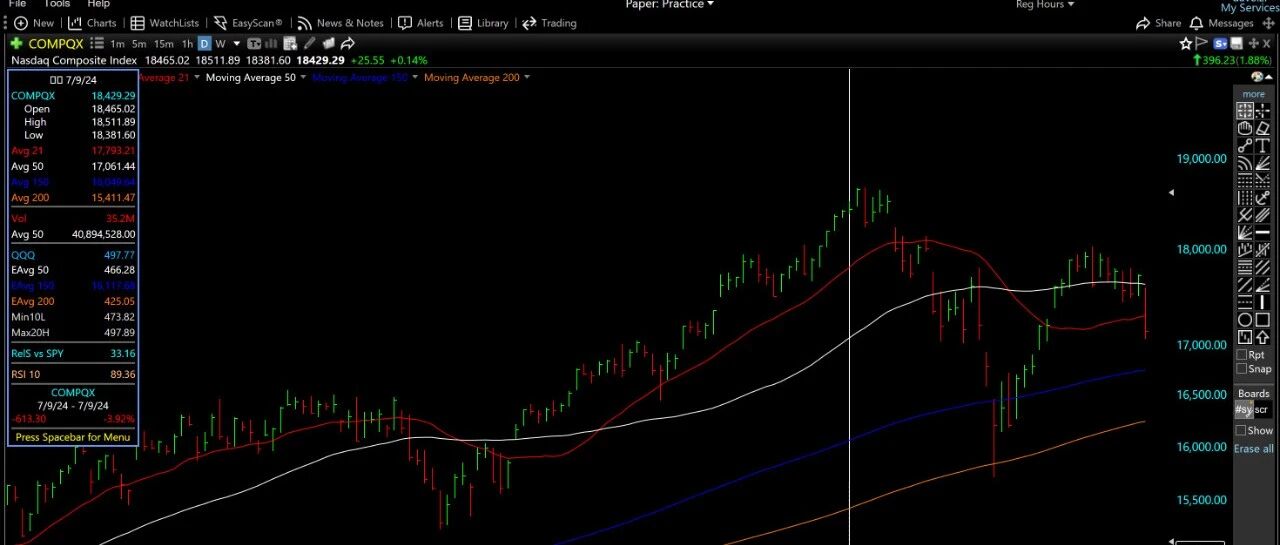Click the Share button at top right
The image size is (1280, 545).
coord(1158,23)
